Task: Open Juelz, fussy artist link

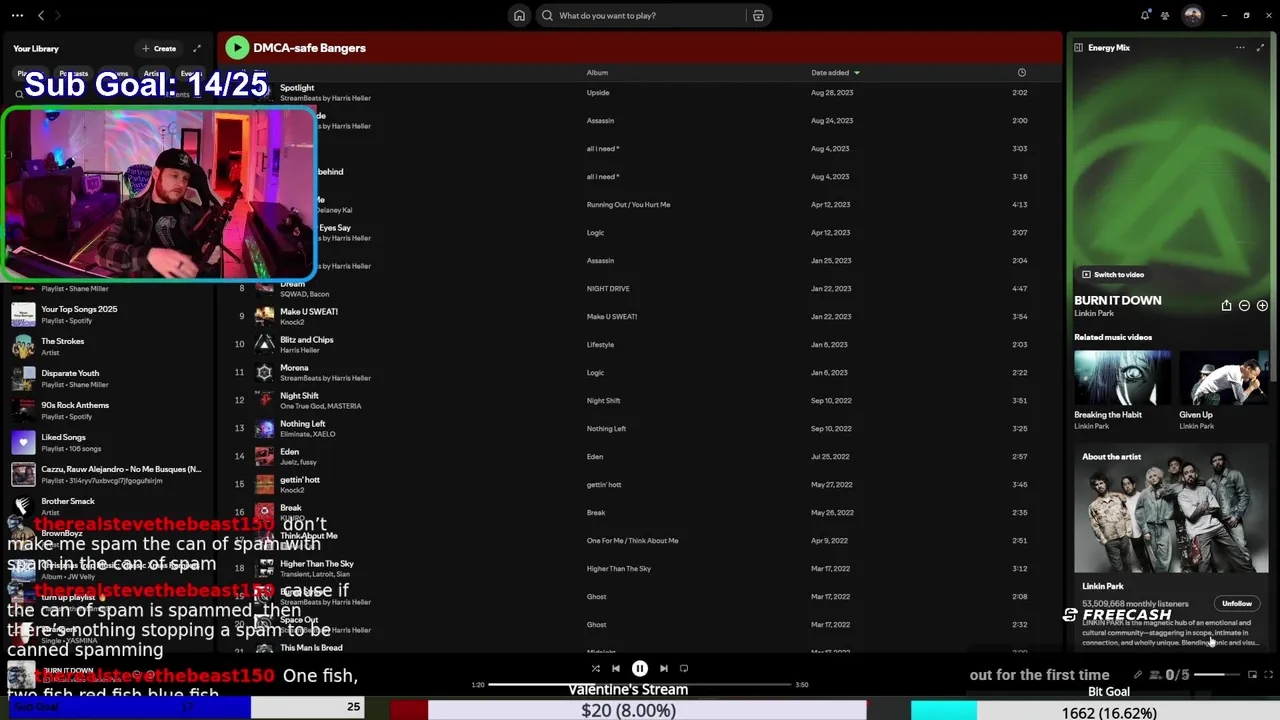Action: pyautogui.click(x=298, y=462)
